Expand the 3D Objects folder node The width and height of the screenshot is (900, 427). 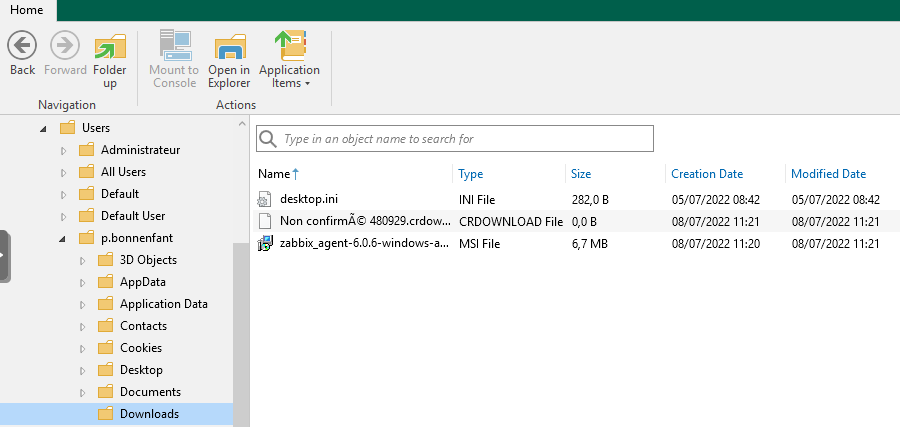click(x=83, y=261)
